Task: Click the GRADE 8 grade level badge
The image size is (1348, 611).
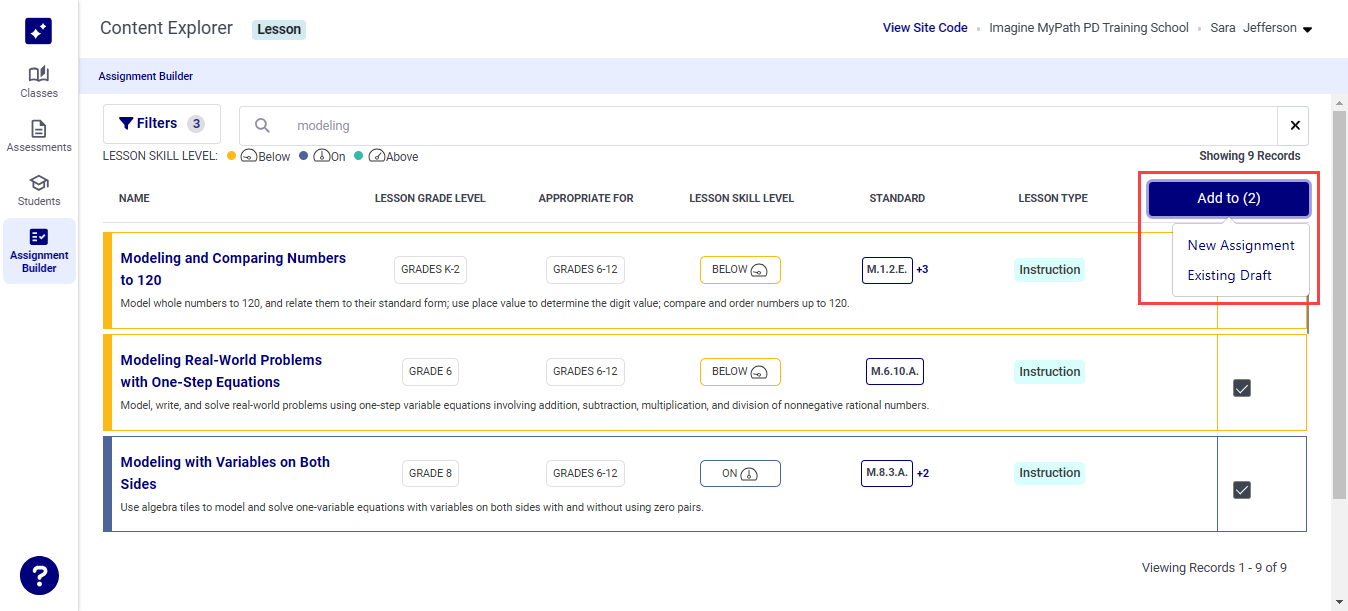Action: point(430,474)
